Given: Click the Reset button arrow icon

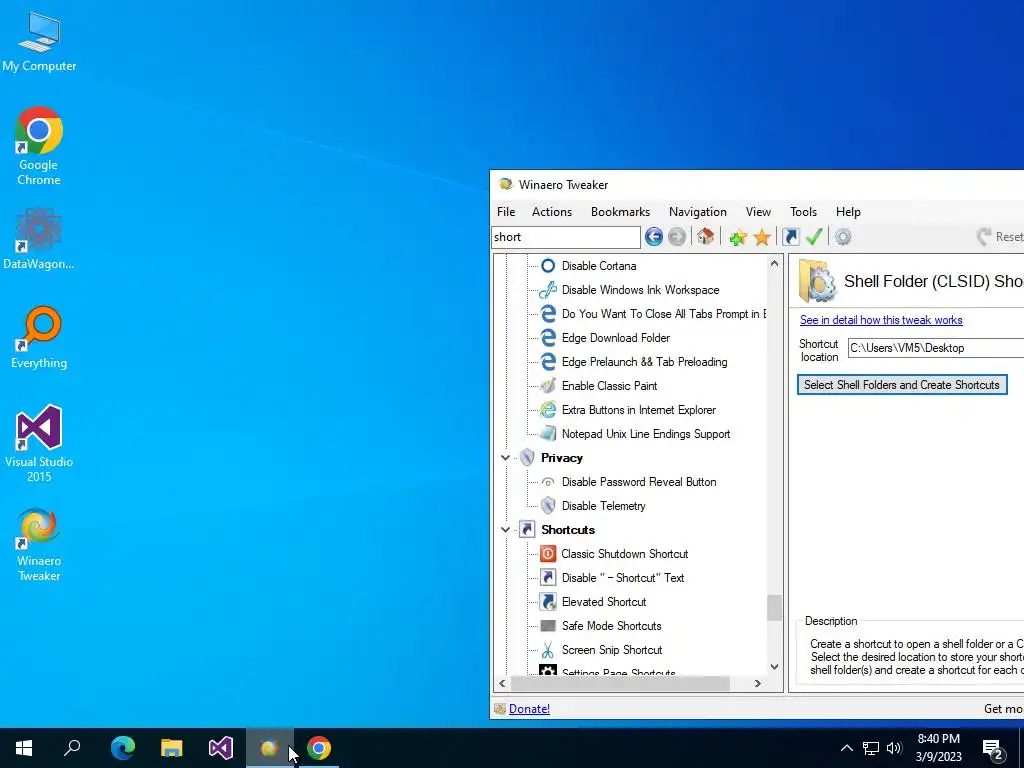Looking at the screenshot, I should (984, 236).
